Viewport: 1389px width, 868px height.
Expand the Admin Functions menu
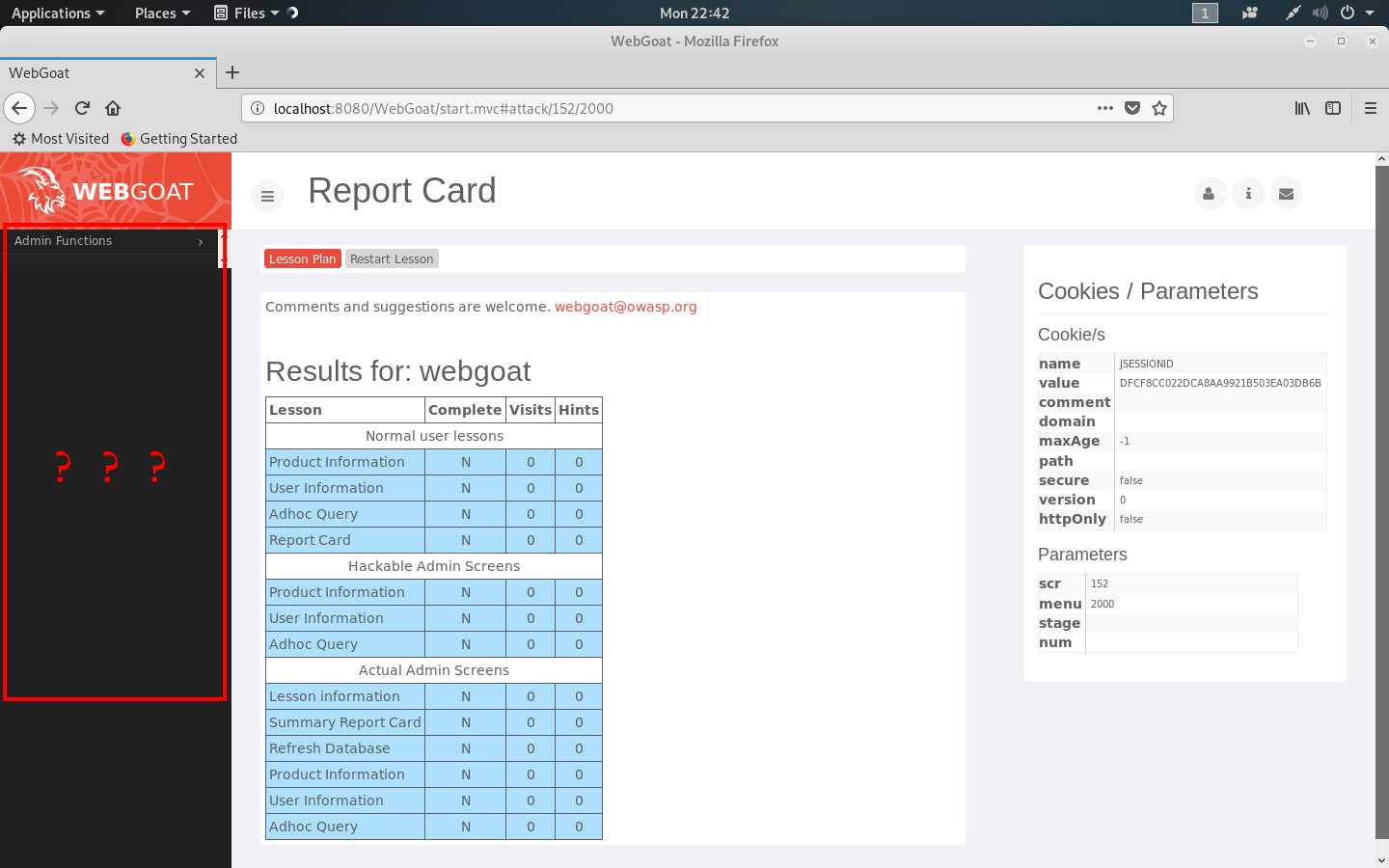(109, 241)
